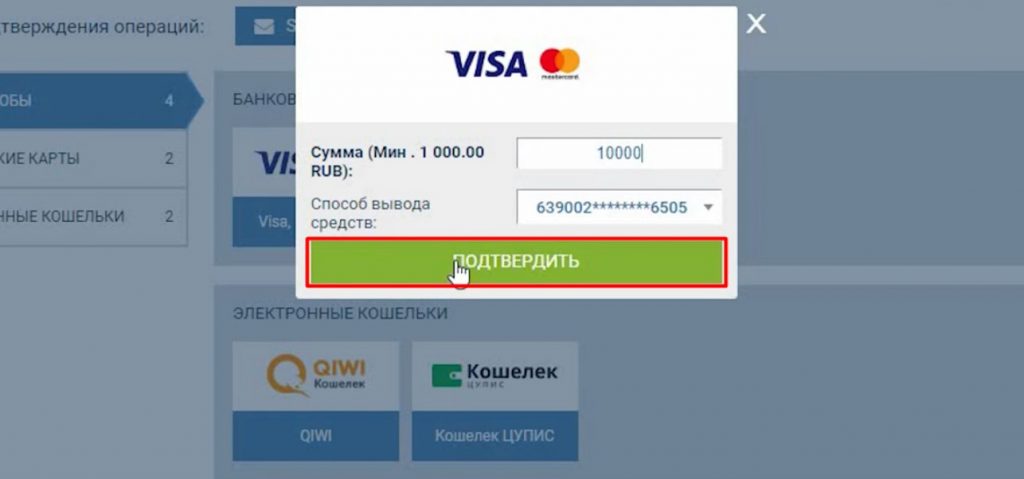The height and width of the screenshot is (479, 1024).
Task: Choose the blue QIWI label button
Action: (315, 436)
